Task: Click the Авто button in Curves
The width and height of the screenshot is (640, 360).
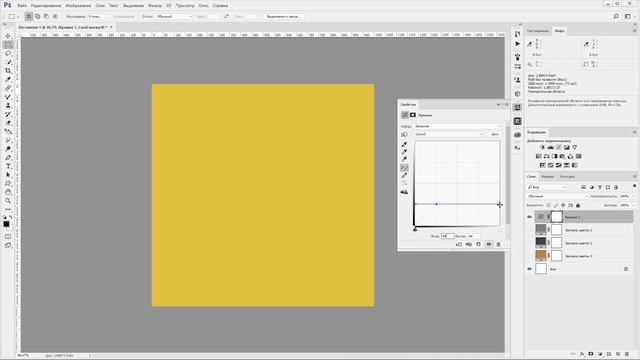Action: pos(495,134)
